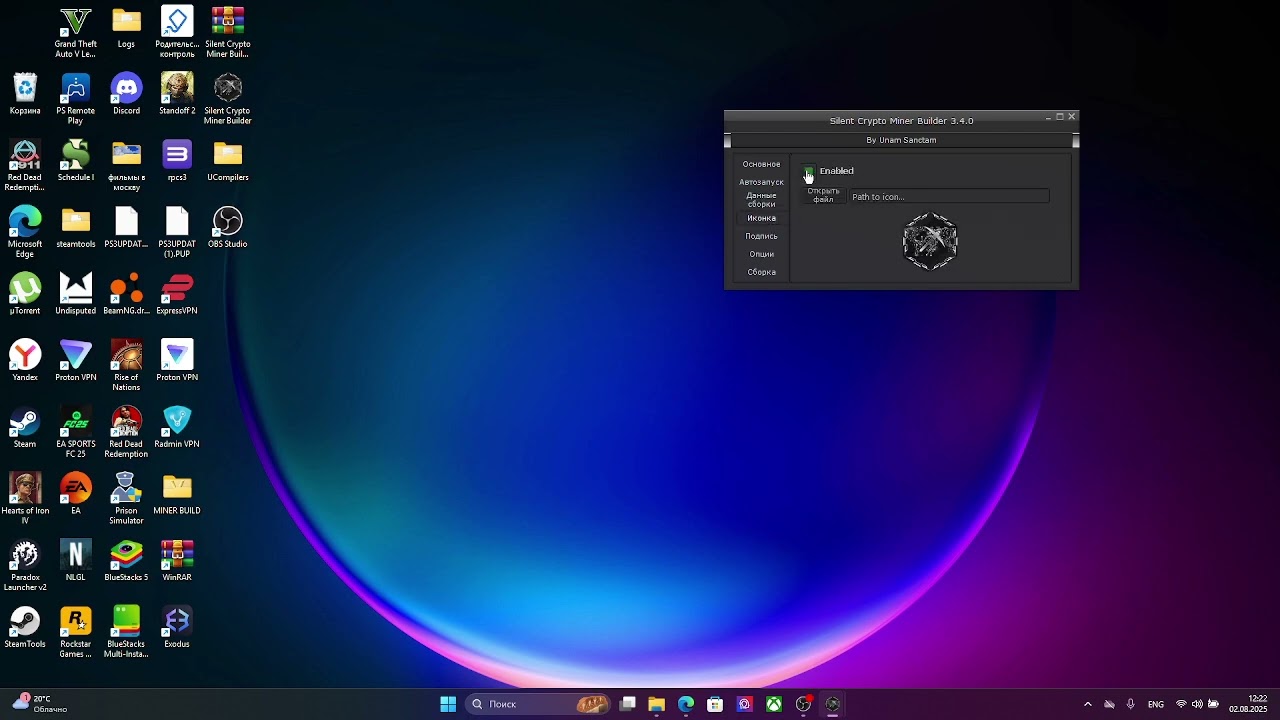Select the Иконка tab
Image resolution: width=1280 pixels, height=720 pixels.
(761, 218)
